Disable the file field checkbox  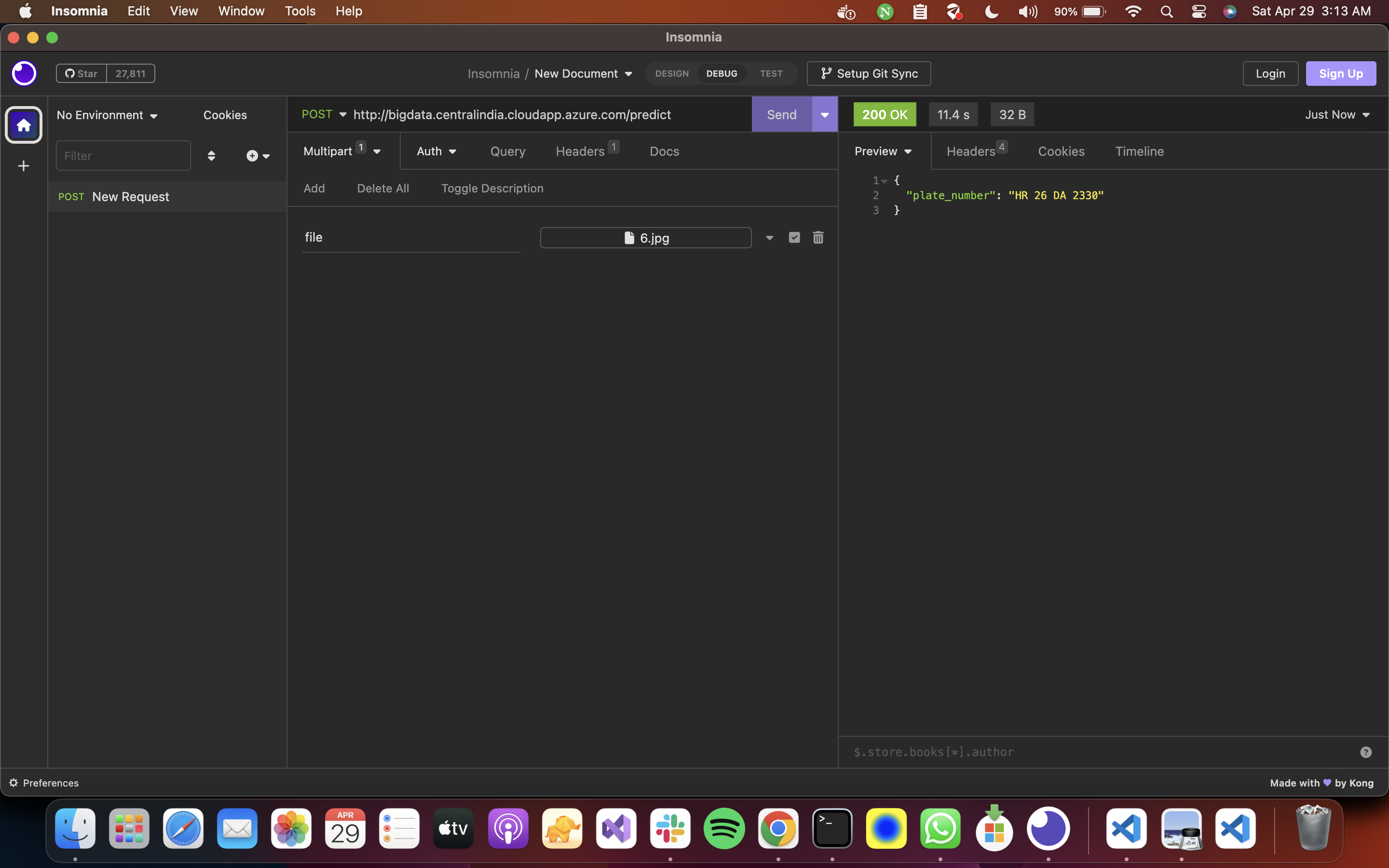click(794, 237)
